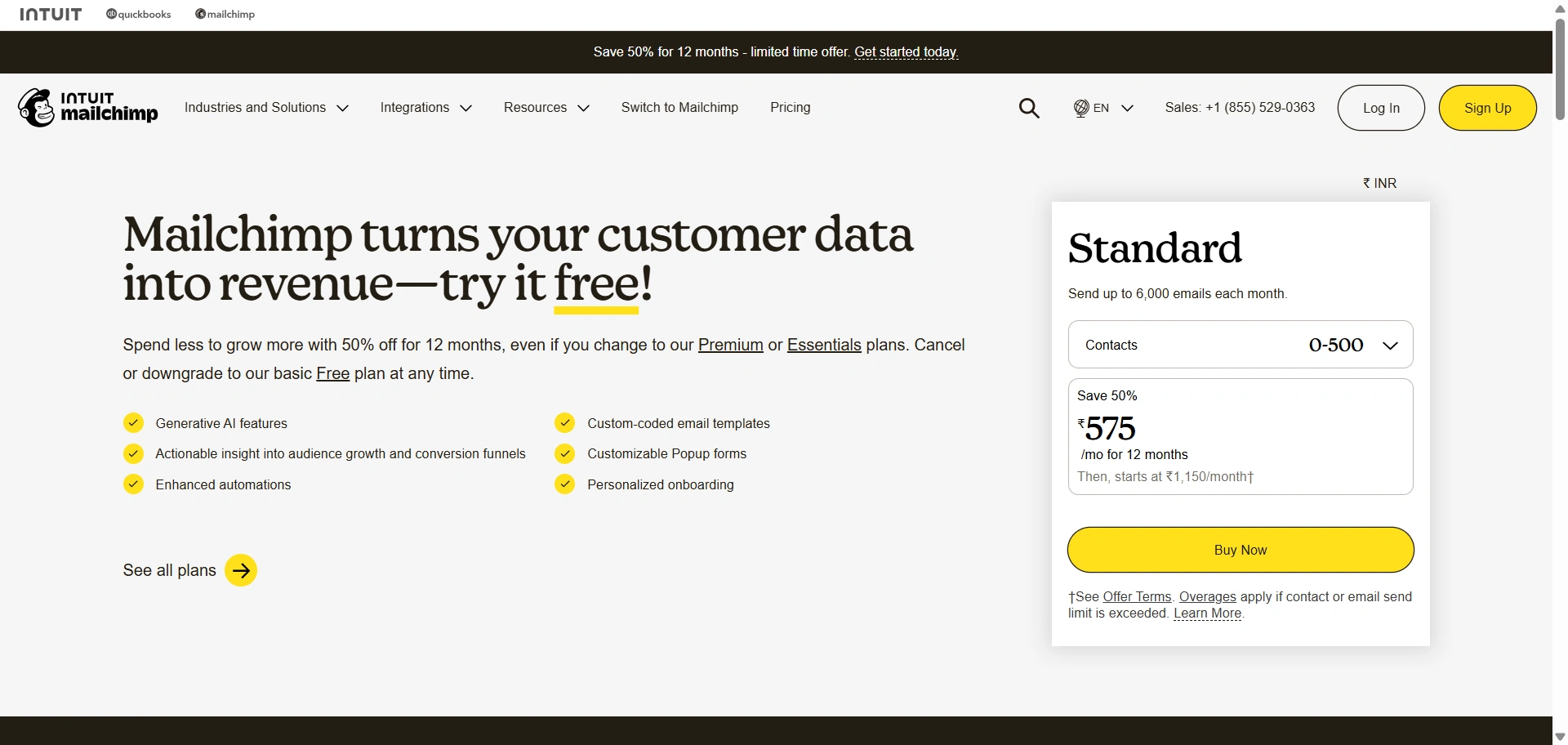Open the EN language dropdown chevron
This screenshot has height=745, width=1568.
[1127, 108]
